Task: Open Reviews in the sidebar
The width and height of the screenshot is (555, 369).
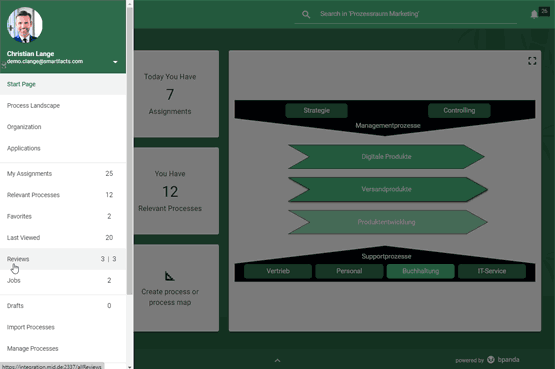Action: coord(63,259)
